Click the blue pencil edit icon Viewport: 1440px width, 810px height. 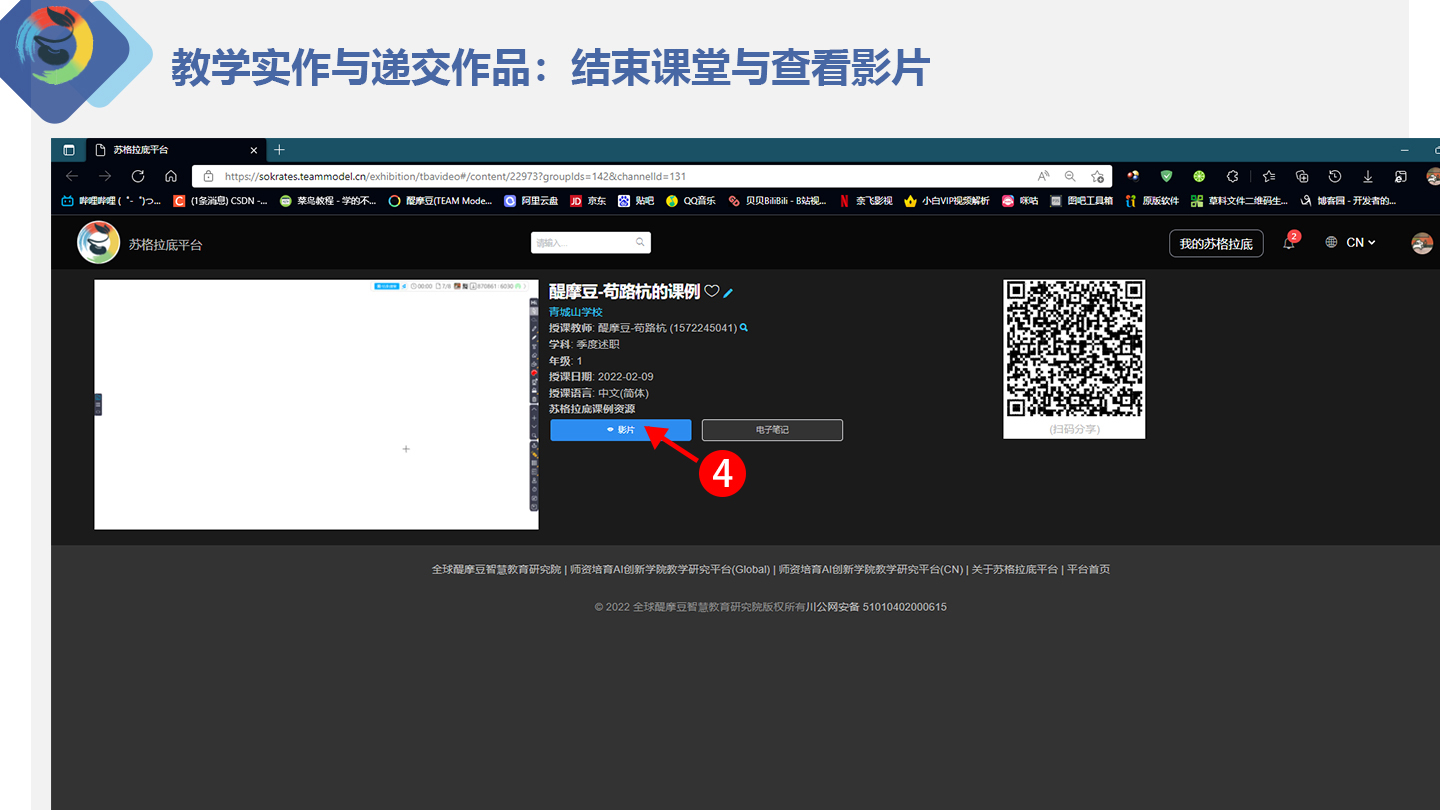coord(729,293)
